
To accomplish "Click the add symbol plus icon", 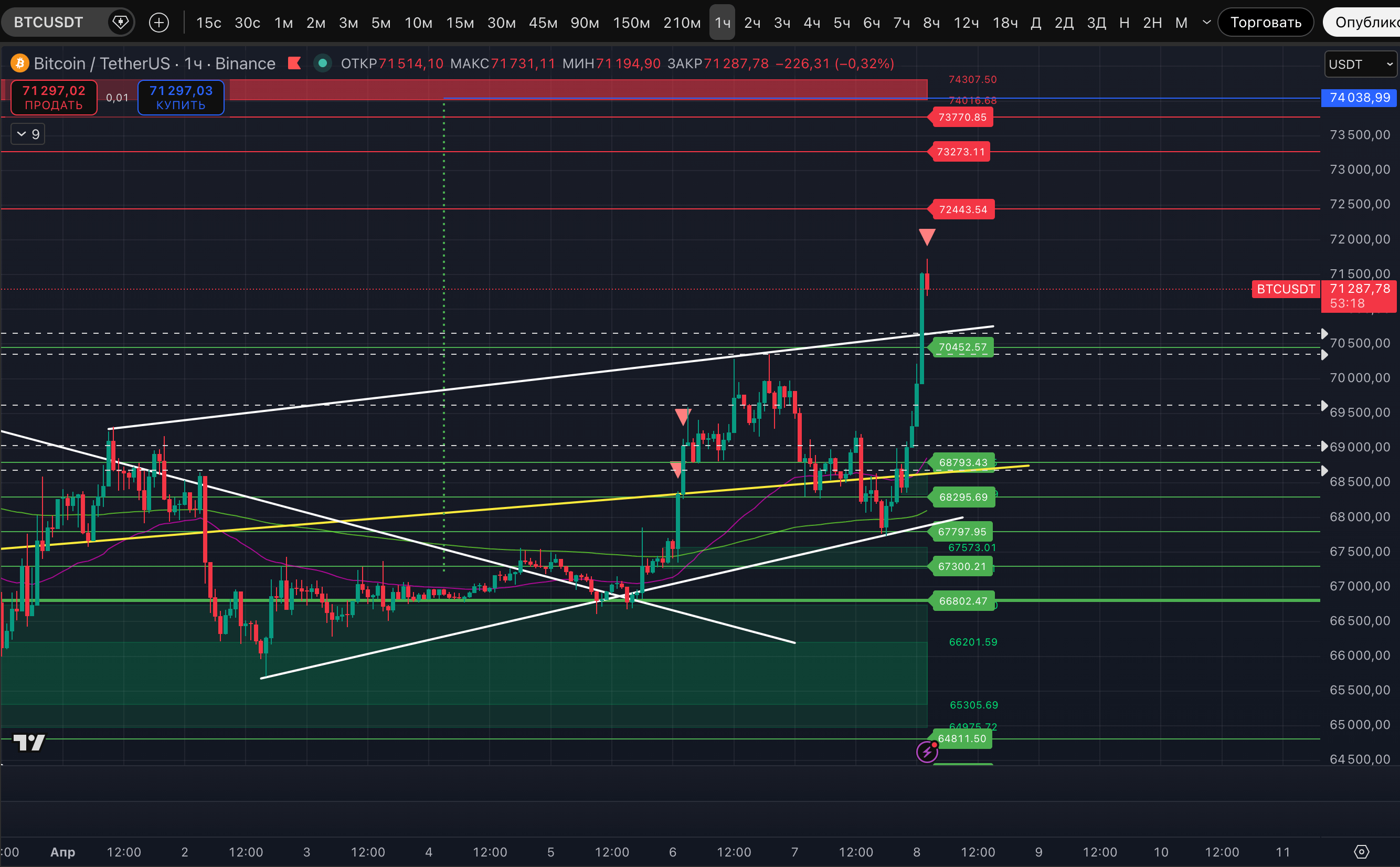I will 159,23.
